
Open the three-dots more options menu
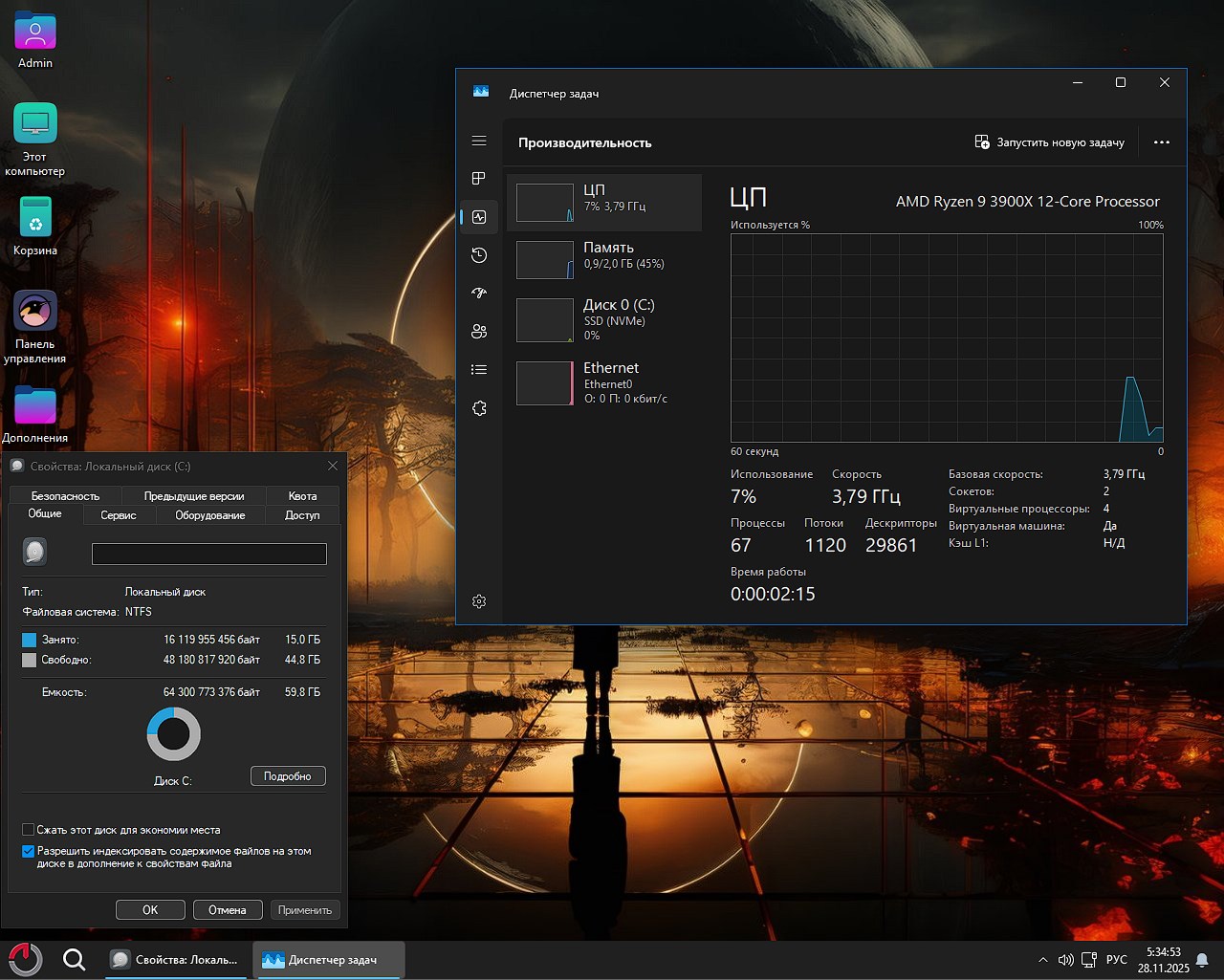pos(1162,142)
